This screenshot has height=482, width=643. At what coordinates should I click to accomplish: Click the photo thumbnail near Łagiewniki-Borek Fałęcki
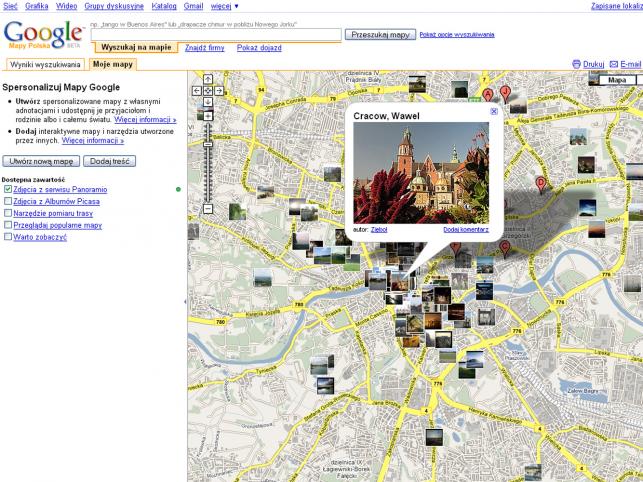point(434,437)
